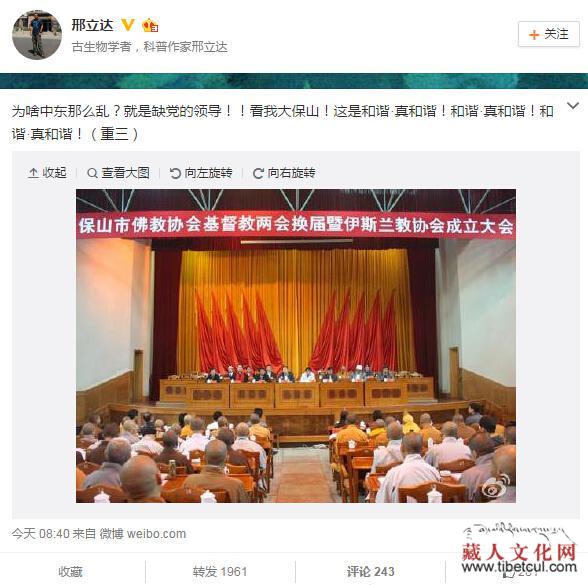This screenshot has width=588, height=585.
Task: Rotate image right with 向右旋转
Action: click(x=284, y=173)
